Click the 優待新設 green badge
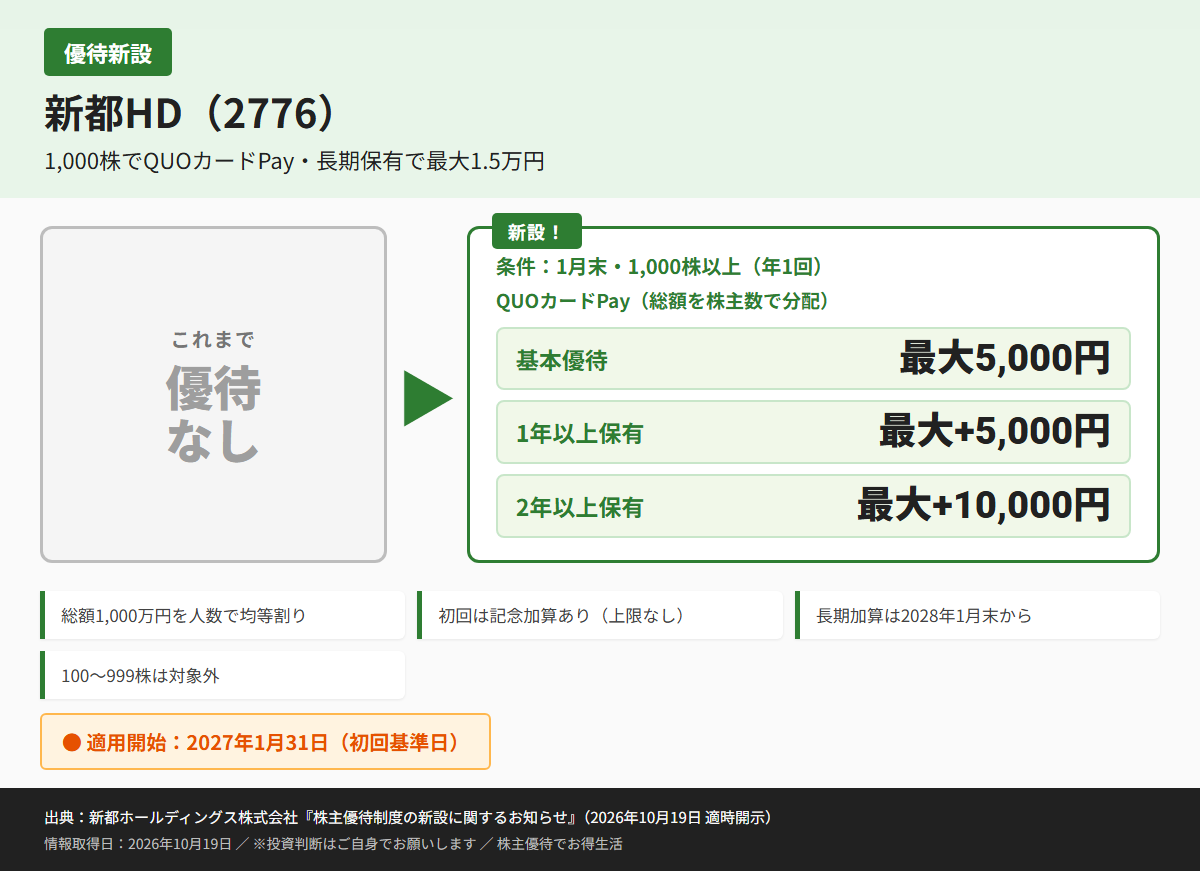Image resolution: width=1200 pixels, height=895 pixels. (108, 52)
